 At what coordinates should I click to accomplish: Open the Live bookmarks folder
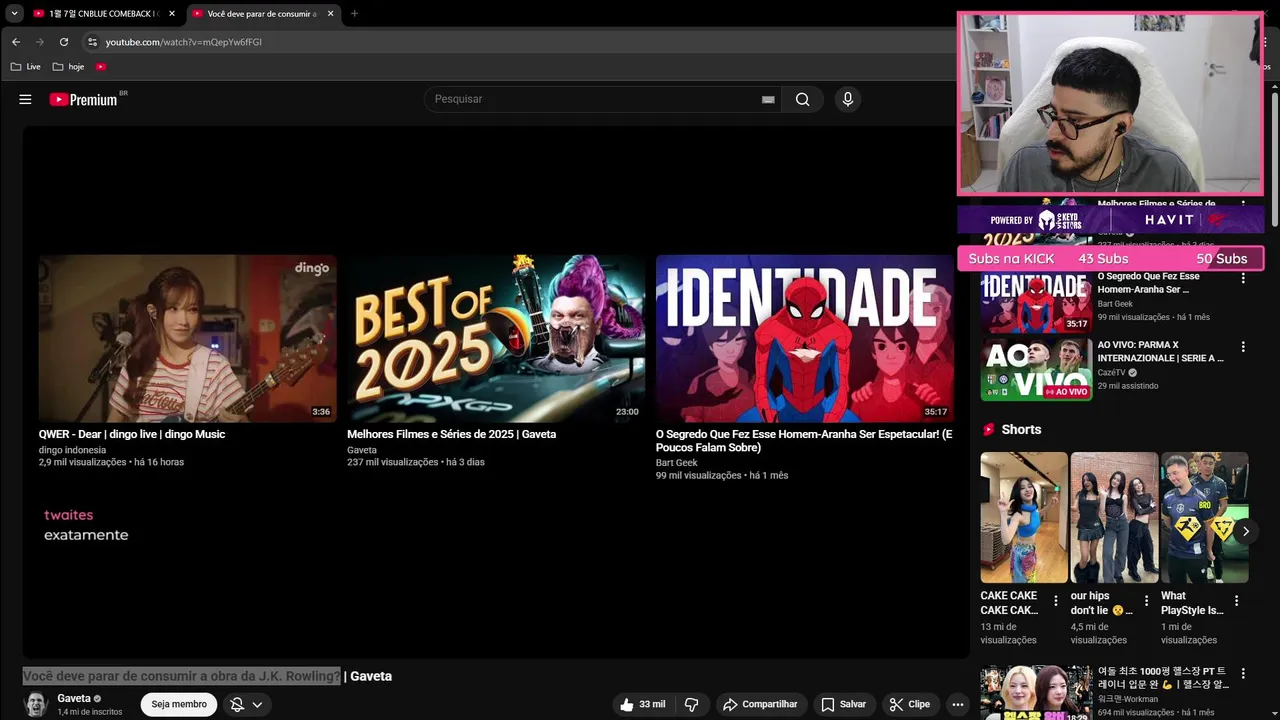(x=26, y=67)
